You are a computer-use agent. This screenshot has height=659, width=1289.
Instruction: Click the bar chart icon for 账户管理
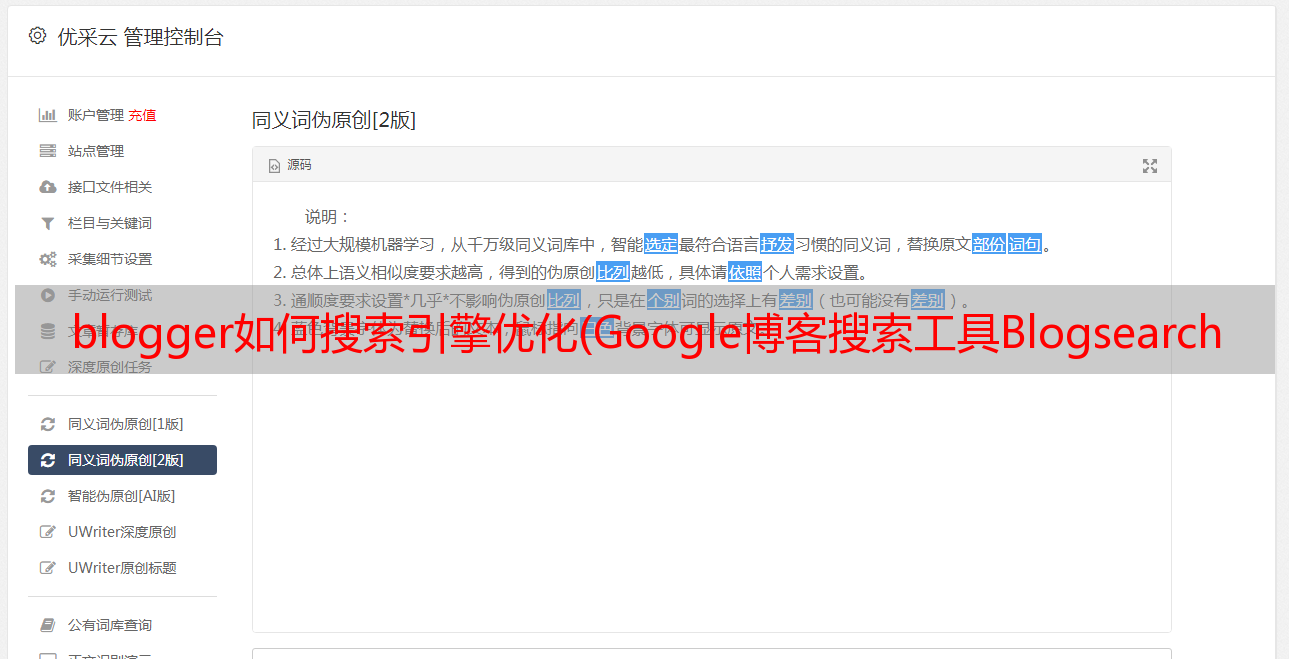47,115
